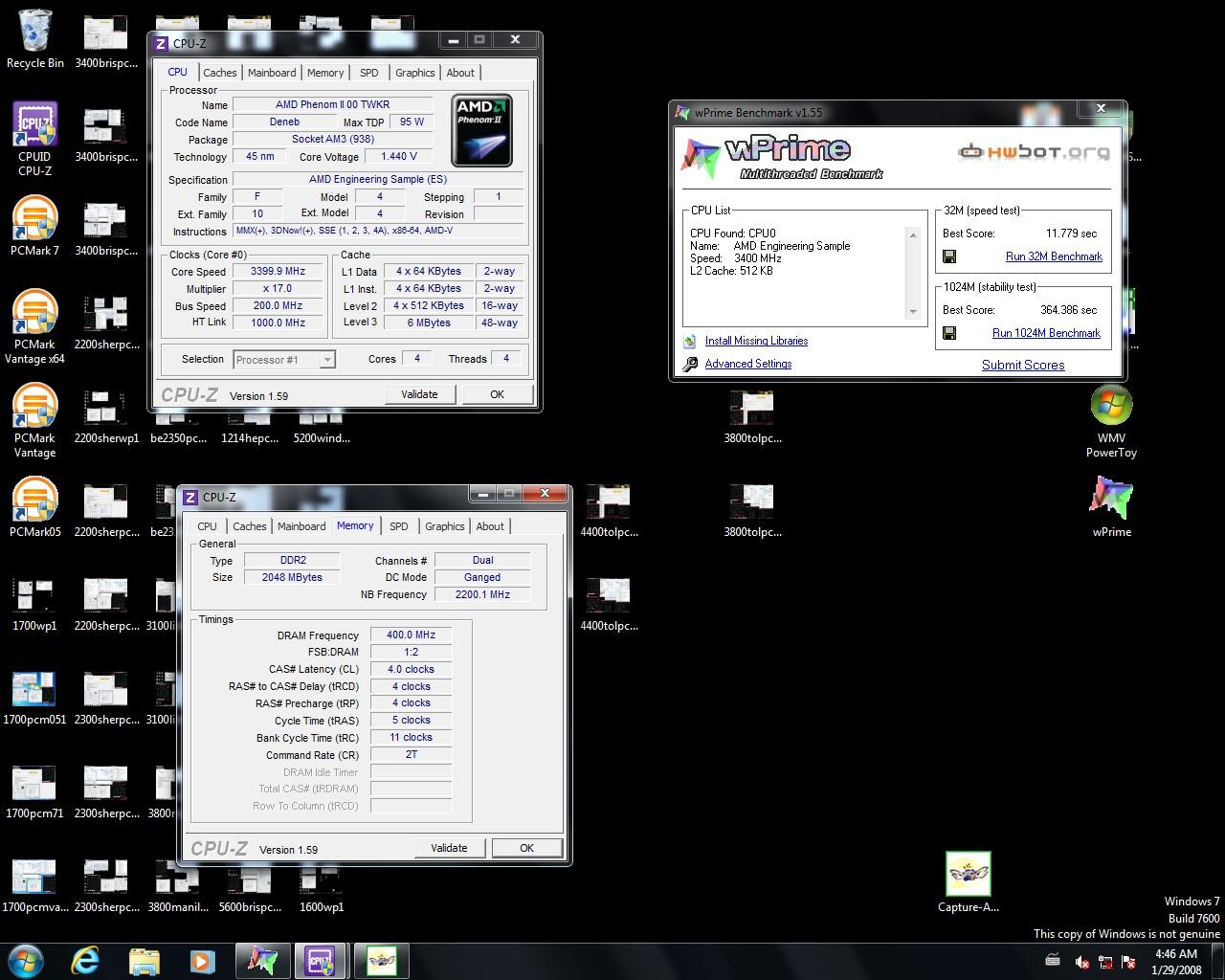Open the Processor #1 selection dropdown
1225x980 pixels.
tap(284, 360)
